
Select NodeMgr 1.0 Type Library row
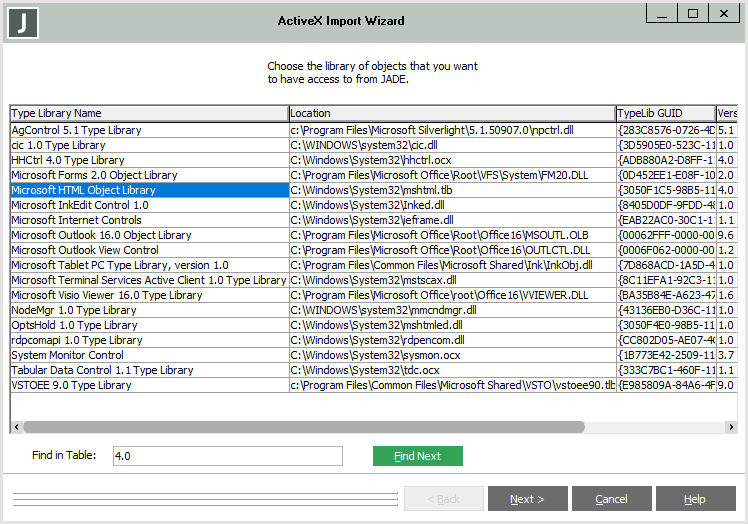coord(149,310)
